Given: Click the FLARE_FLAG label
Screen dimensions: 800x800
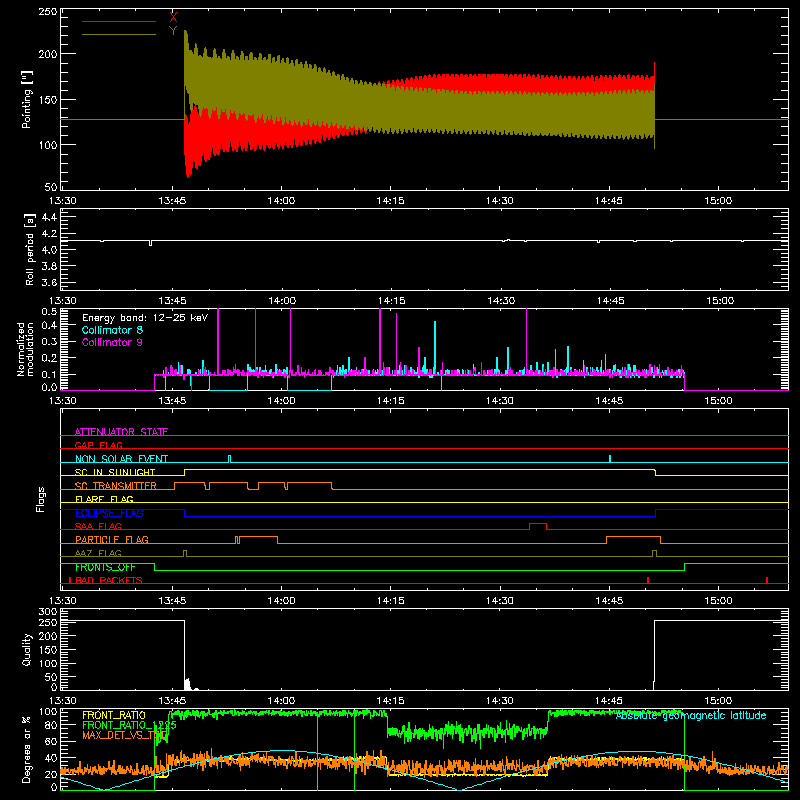Looking at the screenshot, I should 104,499.
